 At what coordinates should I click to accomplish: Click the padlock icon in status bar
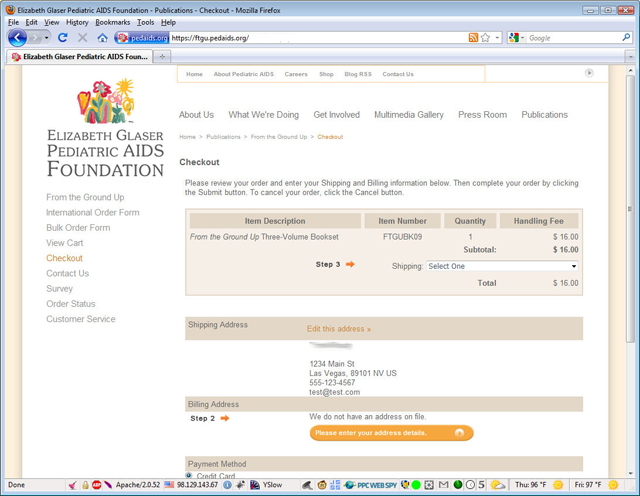click(85, 485)
